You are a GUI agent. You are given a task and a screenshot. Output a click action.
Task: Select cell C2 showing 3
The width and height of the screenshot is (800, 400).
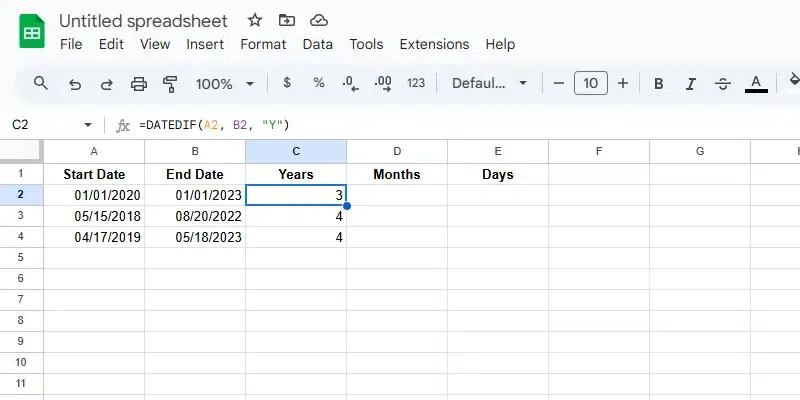[296, 195]
